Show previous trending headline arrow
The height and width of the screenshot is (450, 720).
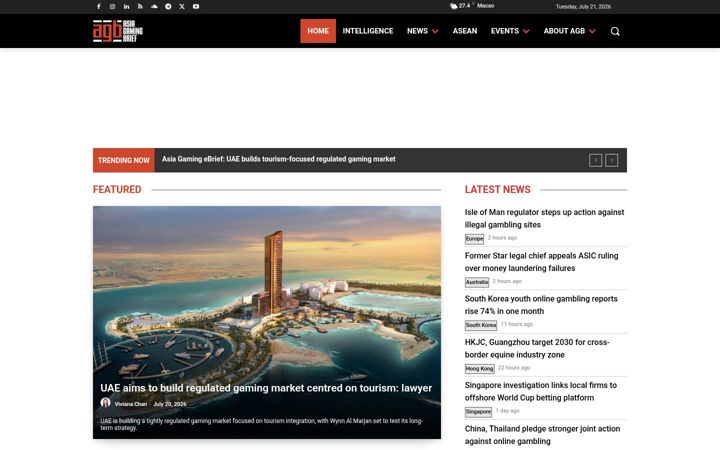[x=596, y=160]
